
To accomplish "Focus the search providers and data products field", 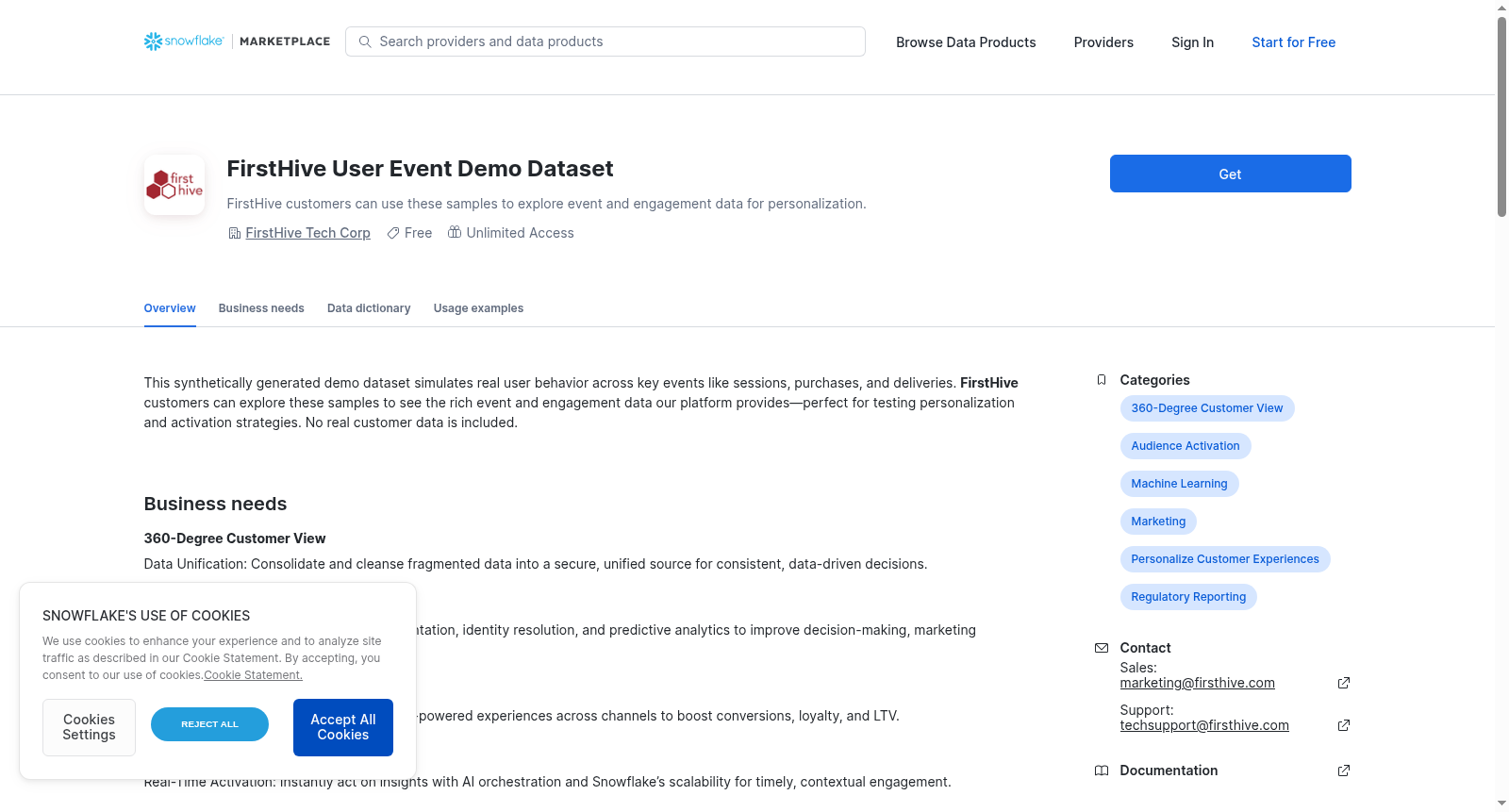I will pos(605,41).
